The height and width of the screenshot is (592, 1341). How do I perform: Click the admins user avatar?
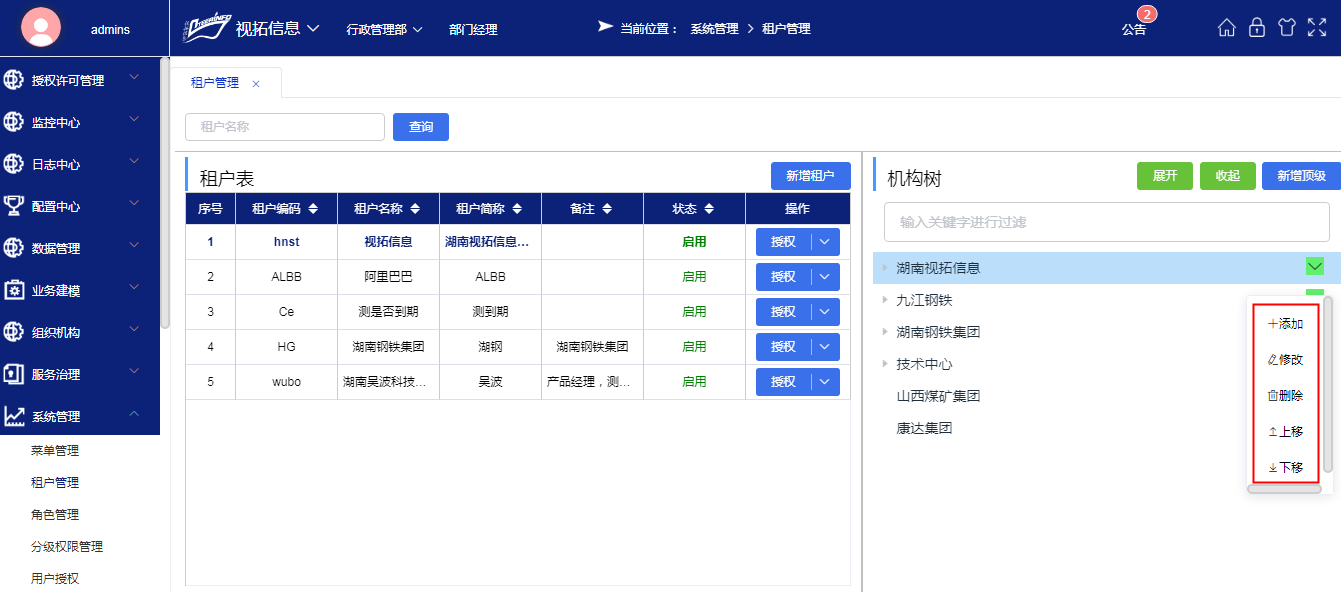pyautogui.click(x=41, y=27)
